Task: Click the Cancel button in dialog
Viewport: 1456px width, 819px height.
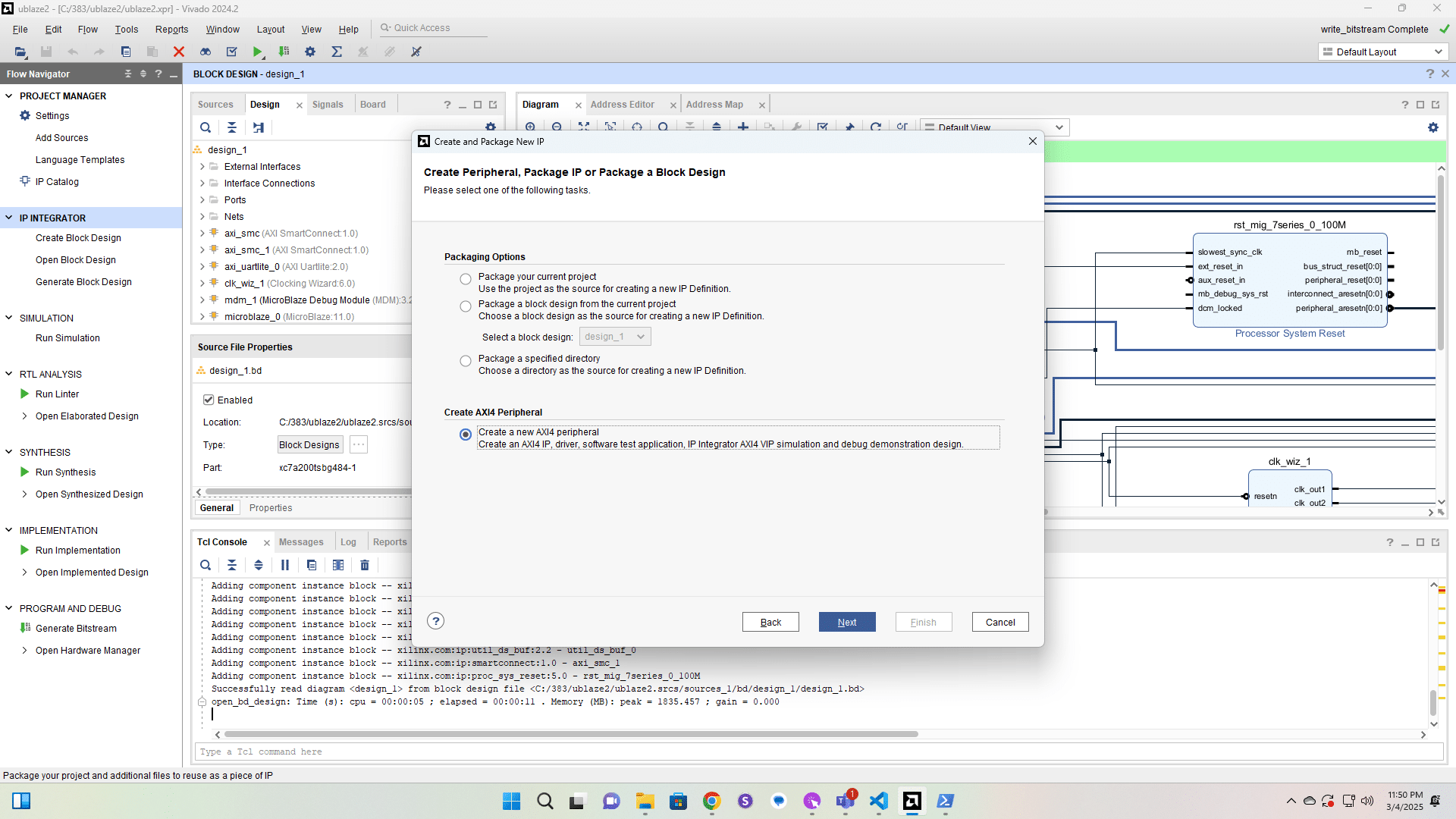Action: (1000, 622)
